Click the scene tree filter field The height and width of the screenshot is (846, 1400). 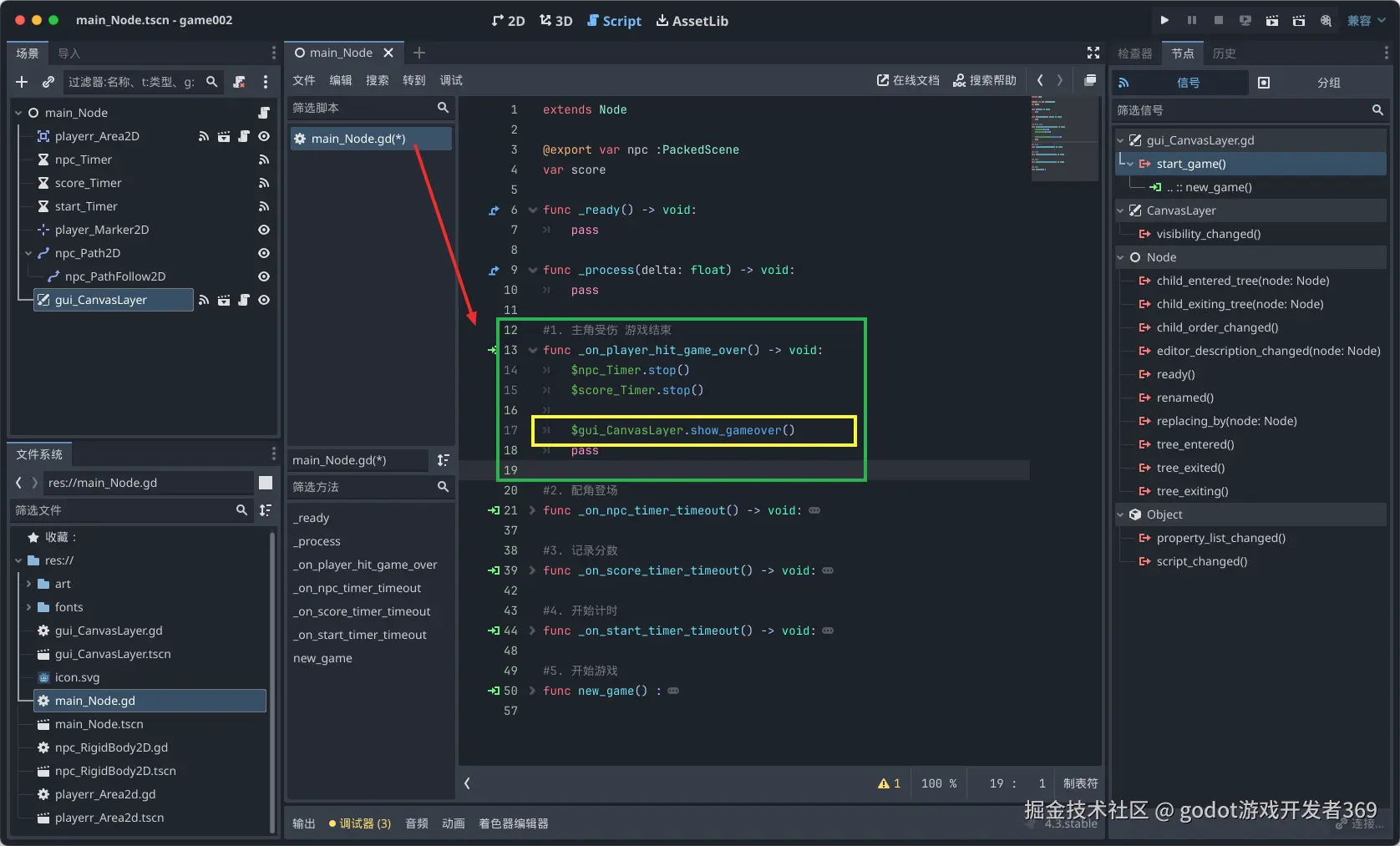coord(142,82)
